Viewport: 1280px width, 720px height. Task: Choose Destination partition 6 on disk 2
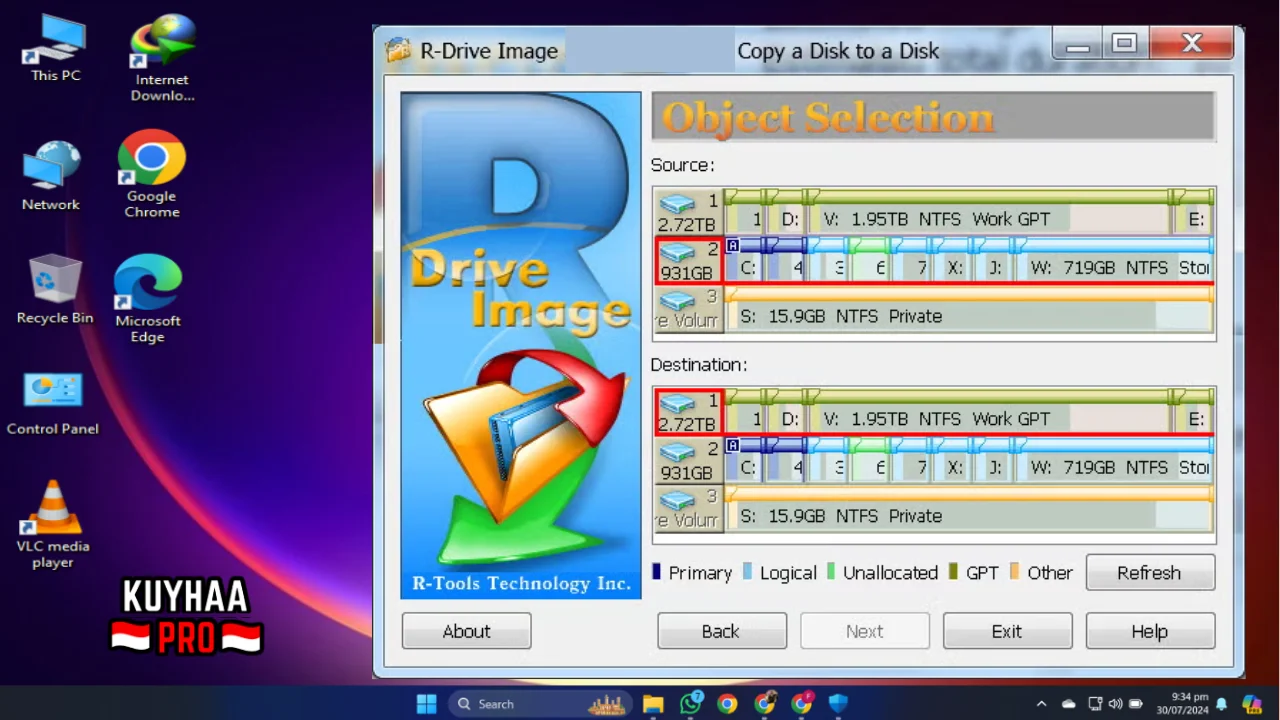(869, 460)
